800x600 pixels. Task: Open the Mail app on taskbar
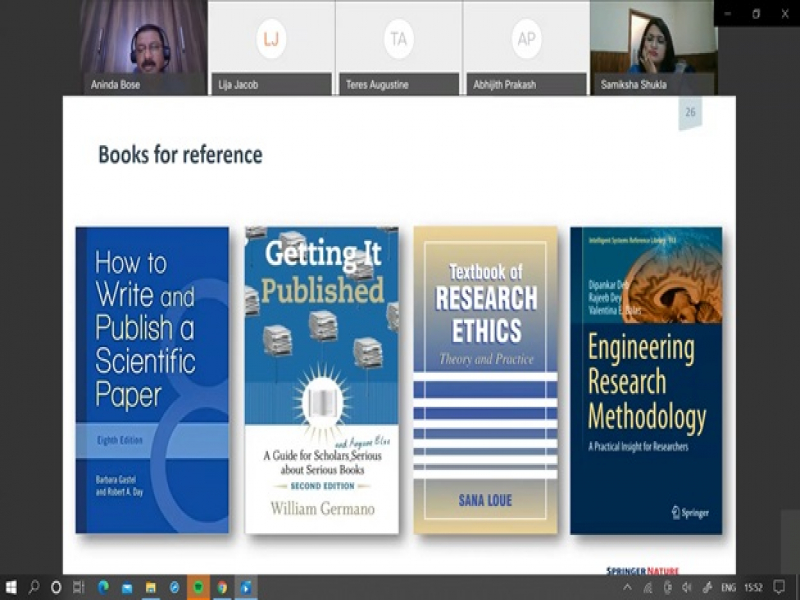[x=127, y=588]
